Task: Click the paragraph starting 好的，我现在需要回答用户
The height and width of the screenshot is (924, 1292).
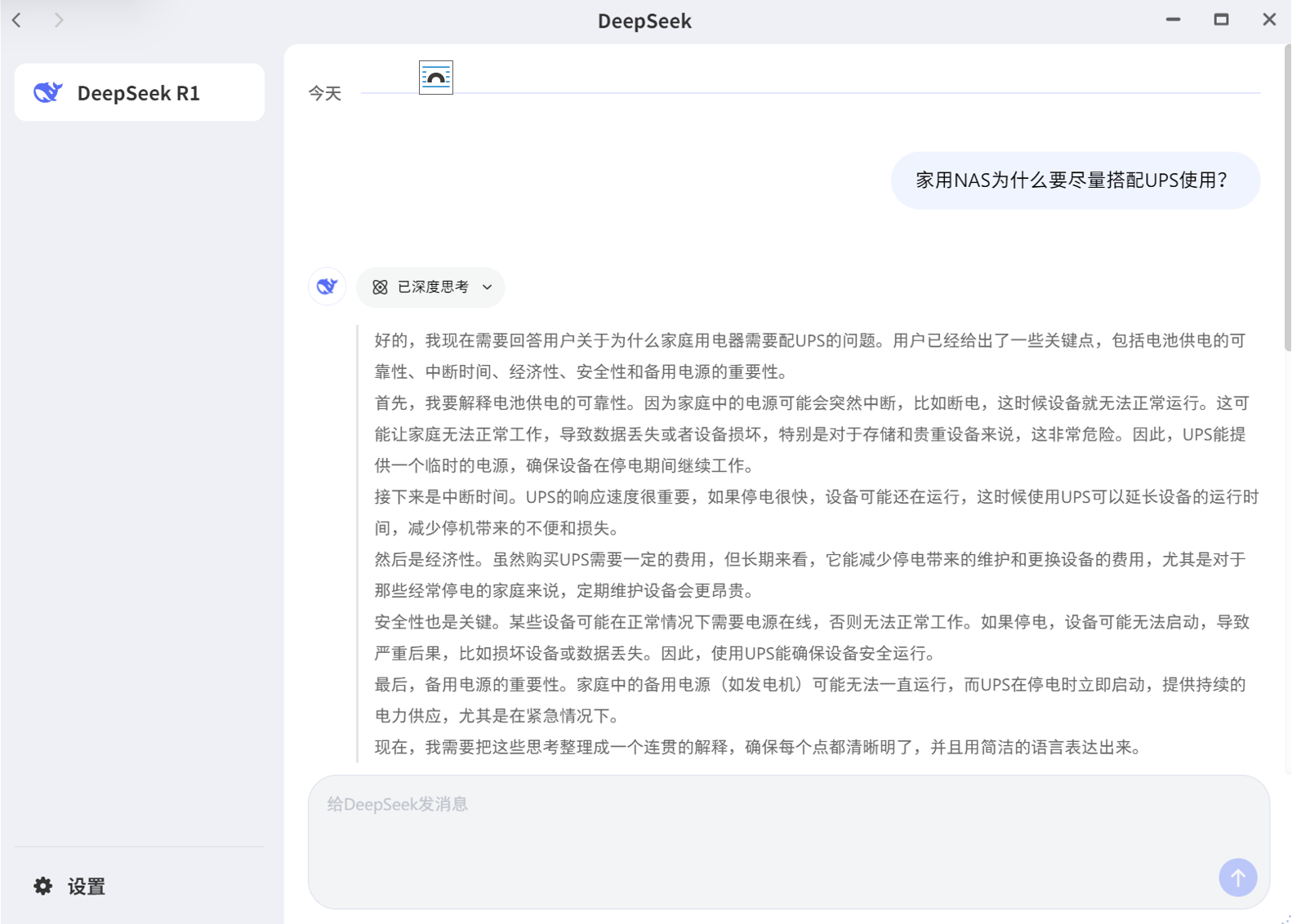Action: (810, 356)
